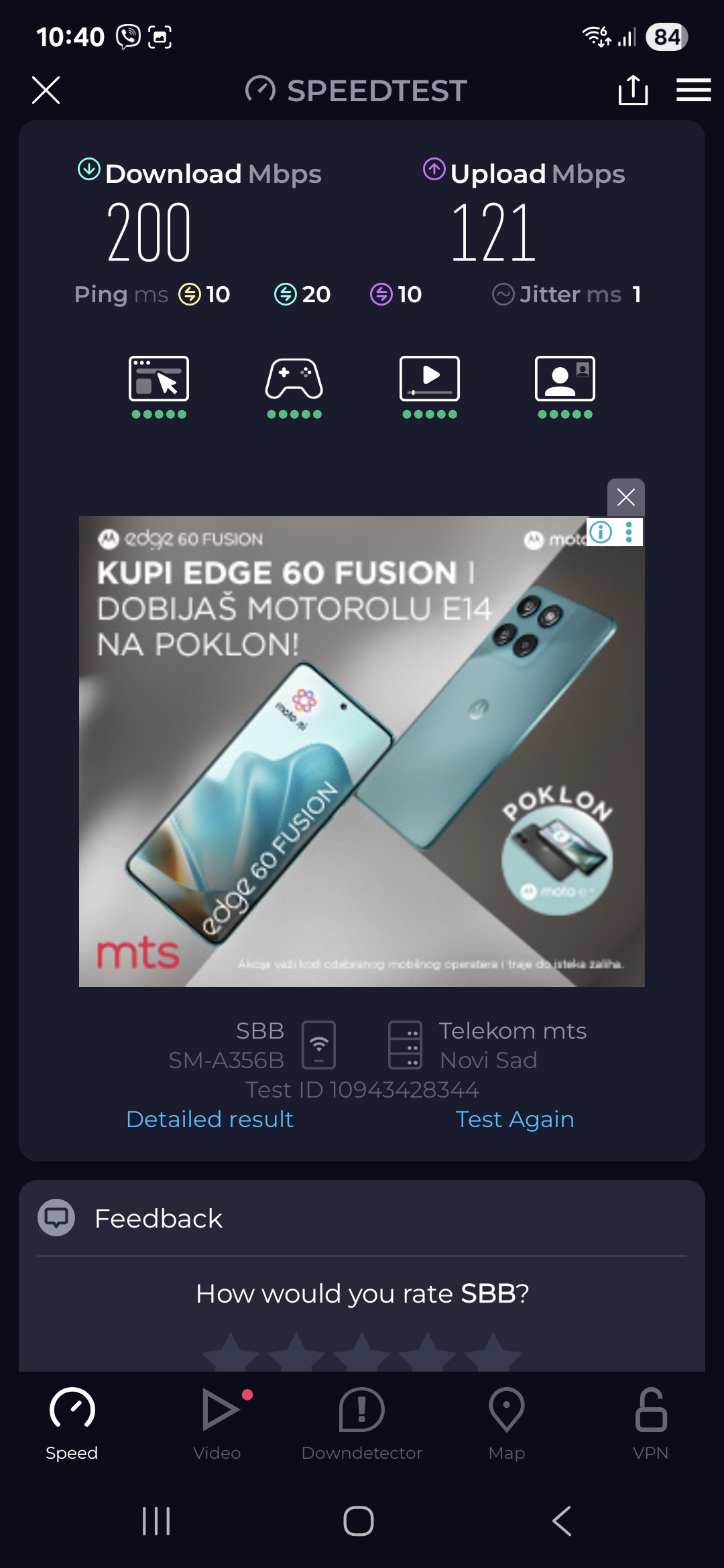The width and height of the screenshot is (724, 1568).
Task: Dismiss the Motorola ad via its X
Action: [x=625, y=497]
